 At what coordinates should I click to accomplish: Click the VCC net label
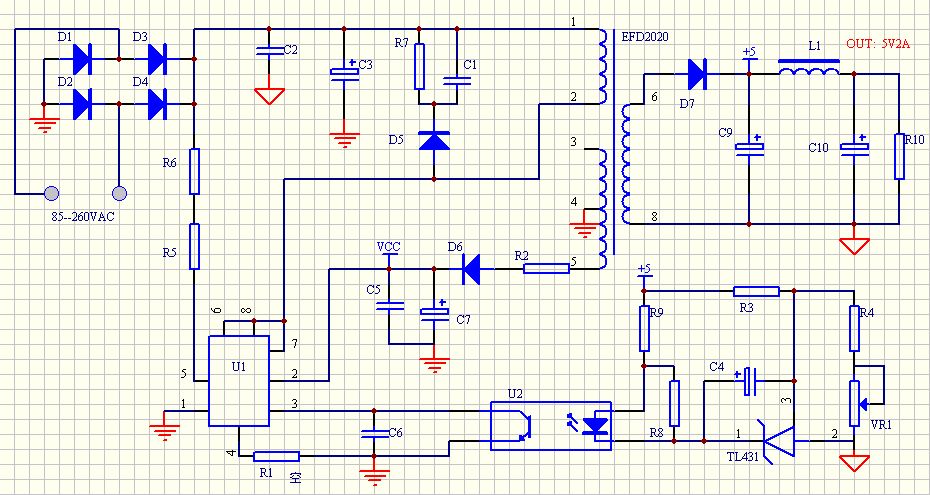coord(388,245)
